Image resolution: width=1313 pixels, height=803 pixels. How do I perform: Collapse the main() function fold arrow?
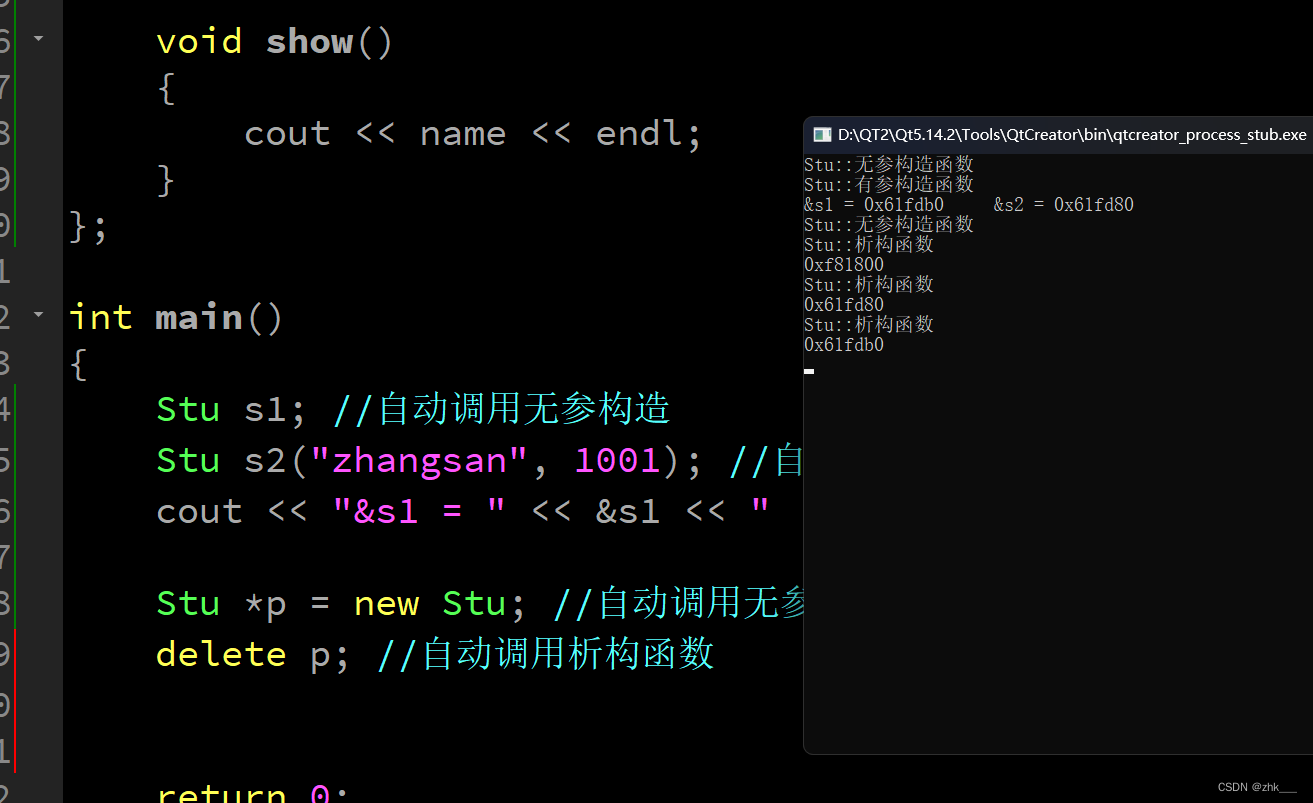(x=38, y=314)
